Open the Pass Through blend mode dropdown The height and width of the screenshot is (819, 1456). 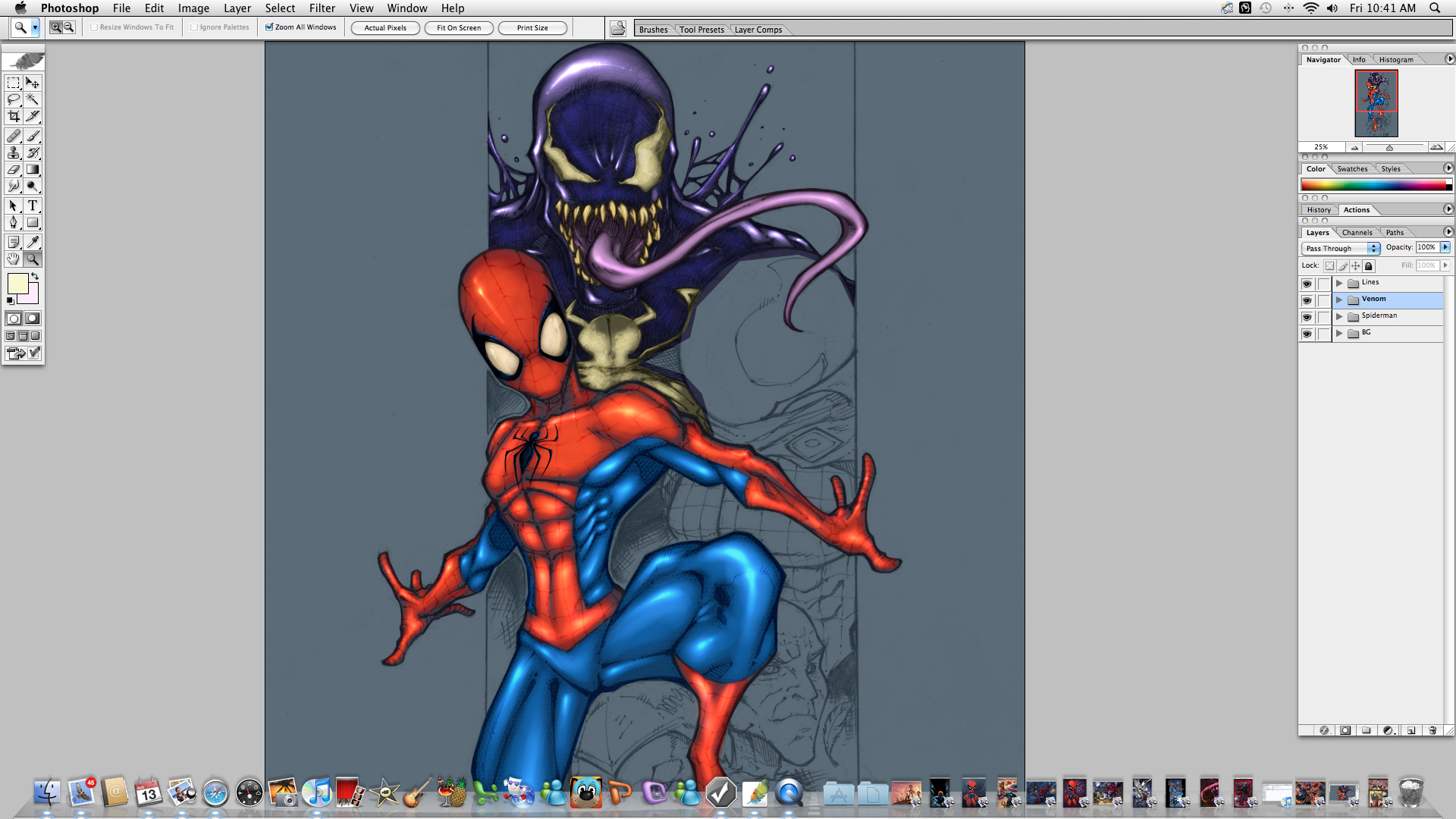tap(1340, 248)
